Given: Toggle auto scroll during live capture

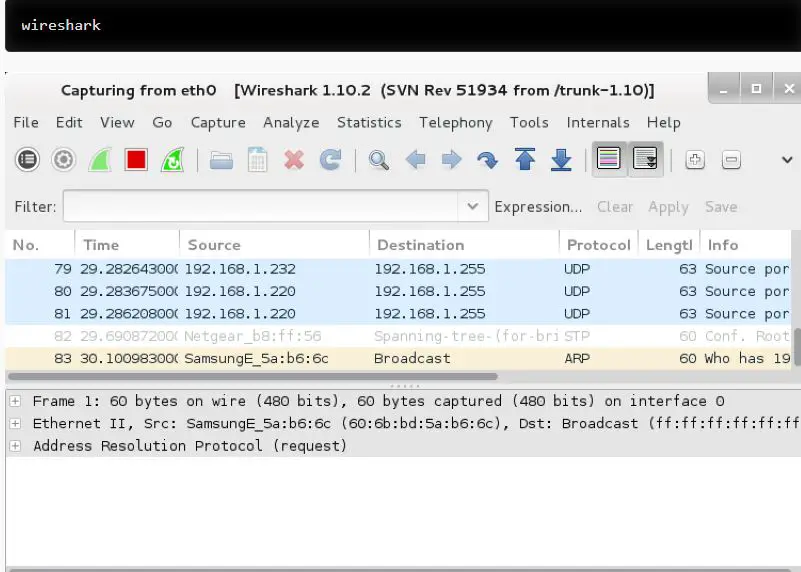Looking at the screenshot, I should point(644,159).
